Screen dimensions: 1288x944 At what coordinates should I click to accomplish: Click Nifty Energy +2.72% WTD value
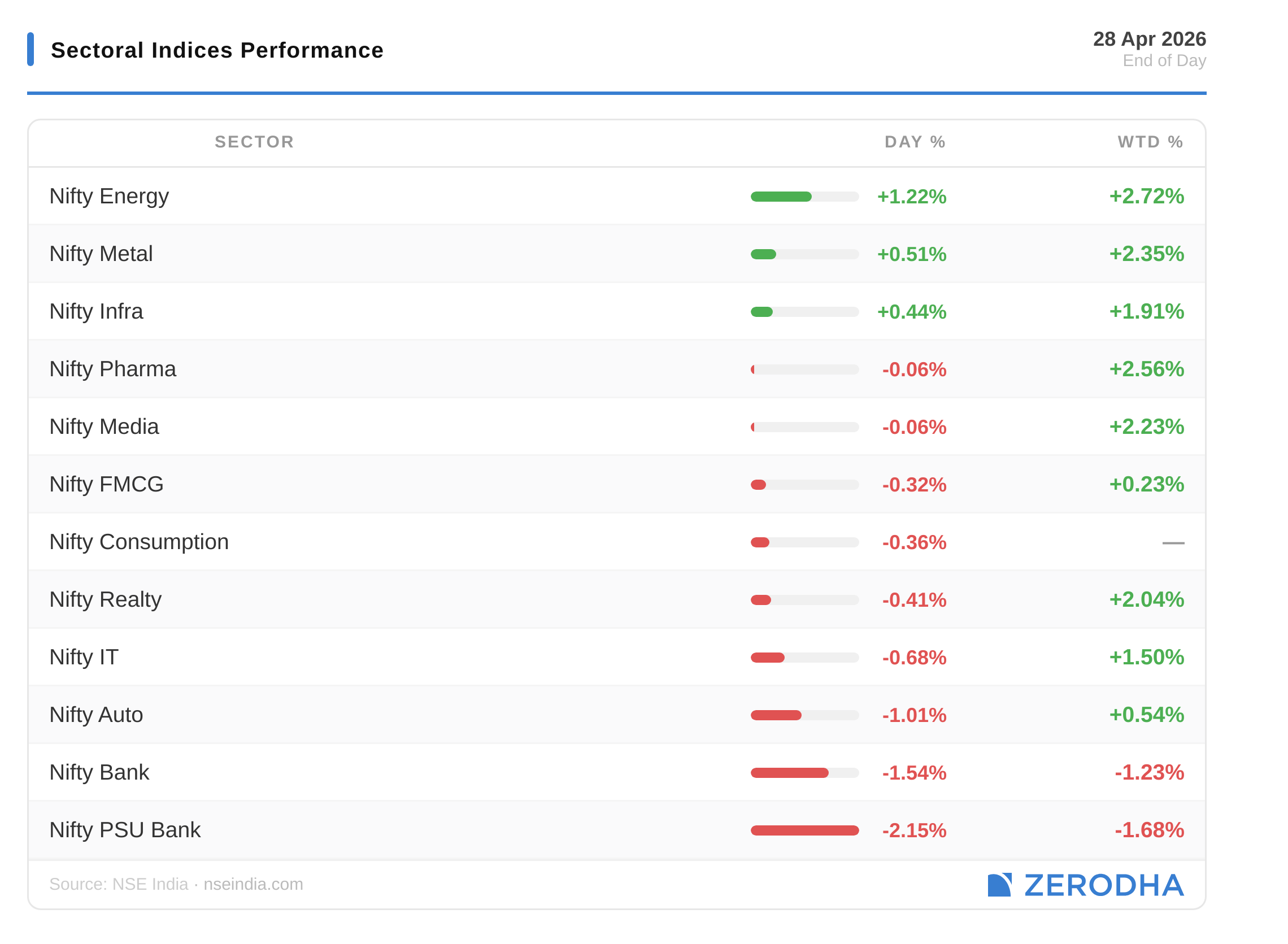(x=1146, y=197)
